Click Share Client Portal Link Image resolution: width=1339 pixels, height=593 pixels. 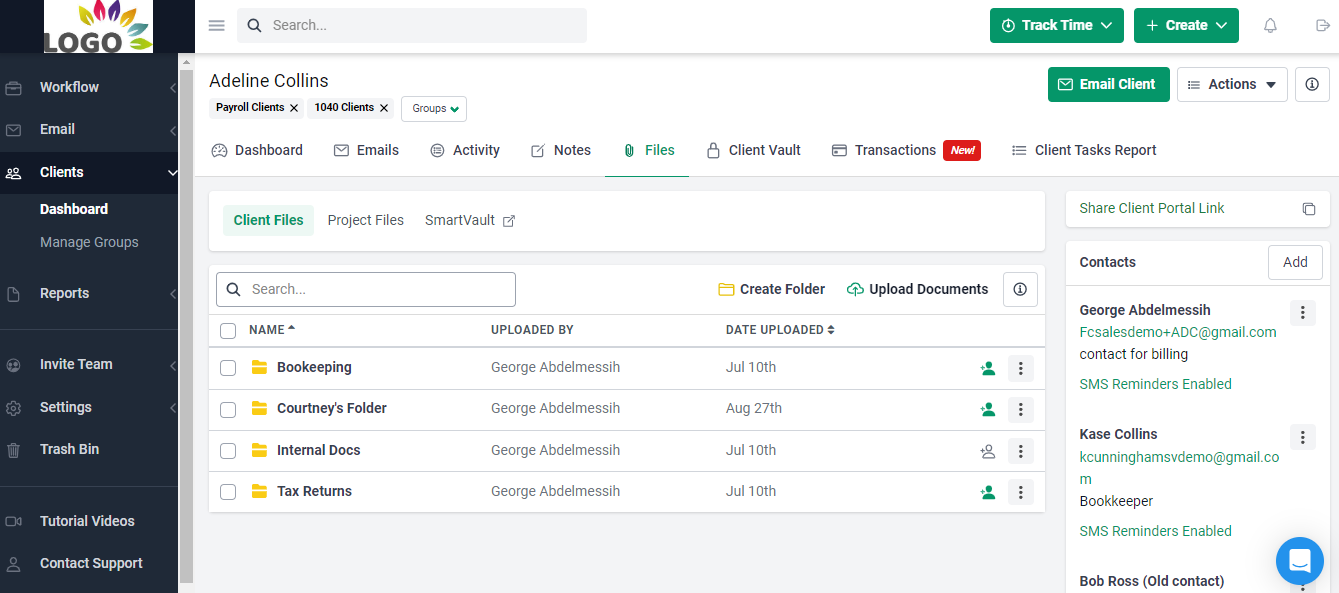coord(1152,208)
